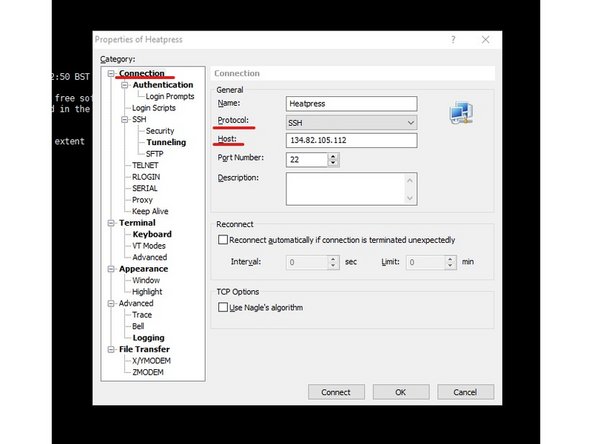Click the Host field with IP address
592x444 pixels.
pos(352,140)
